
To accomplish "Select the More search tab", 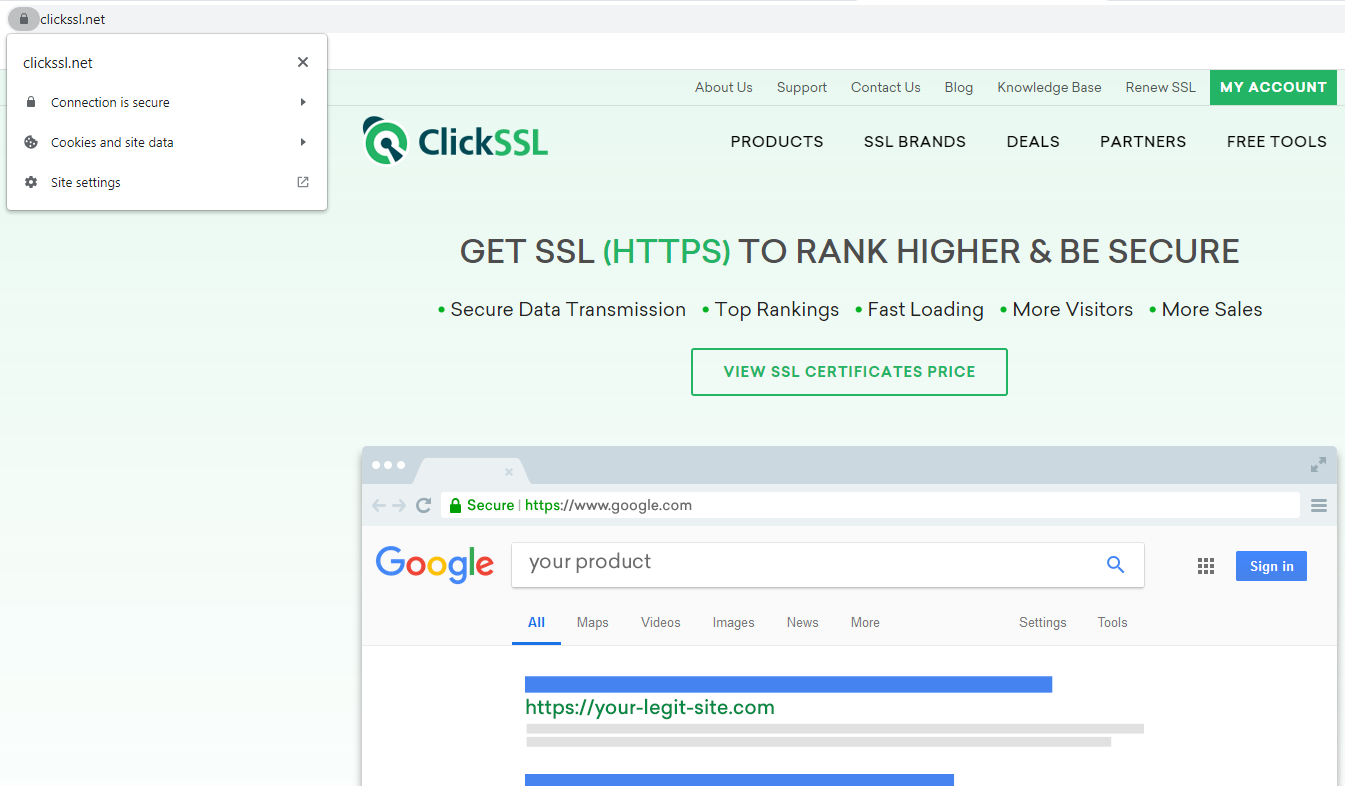I will click(x=865, y=622).
